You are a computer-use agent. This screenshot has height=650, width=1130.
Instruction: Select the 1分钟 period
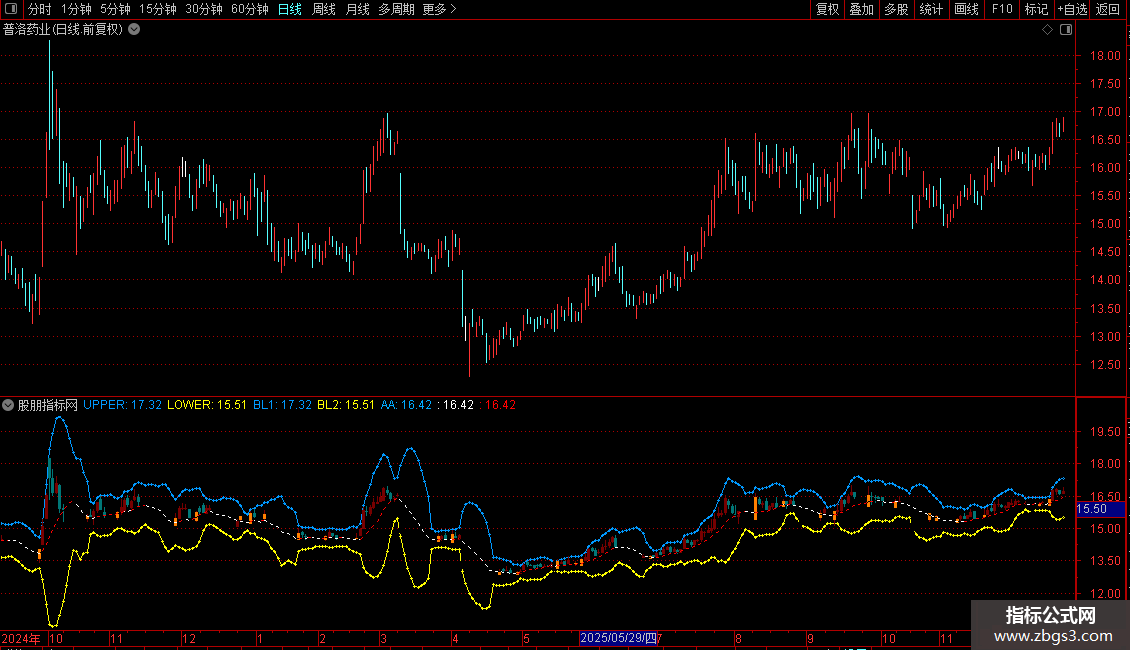click(x=76, y=9)
